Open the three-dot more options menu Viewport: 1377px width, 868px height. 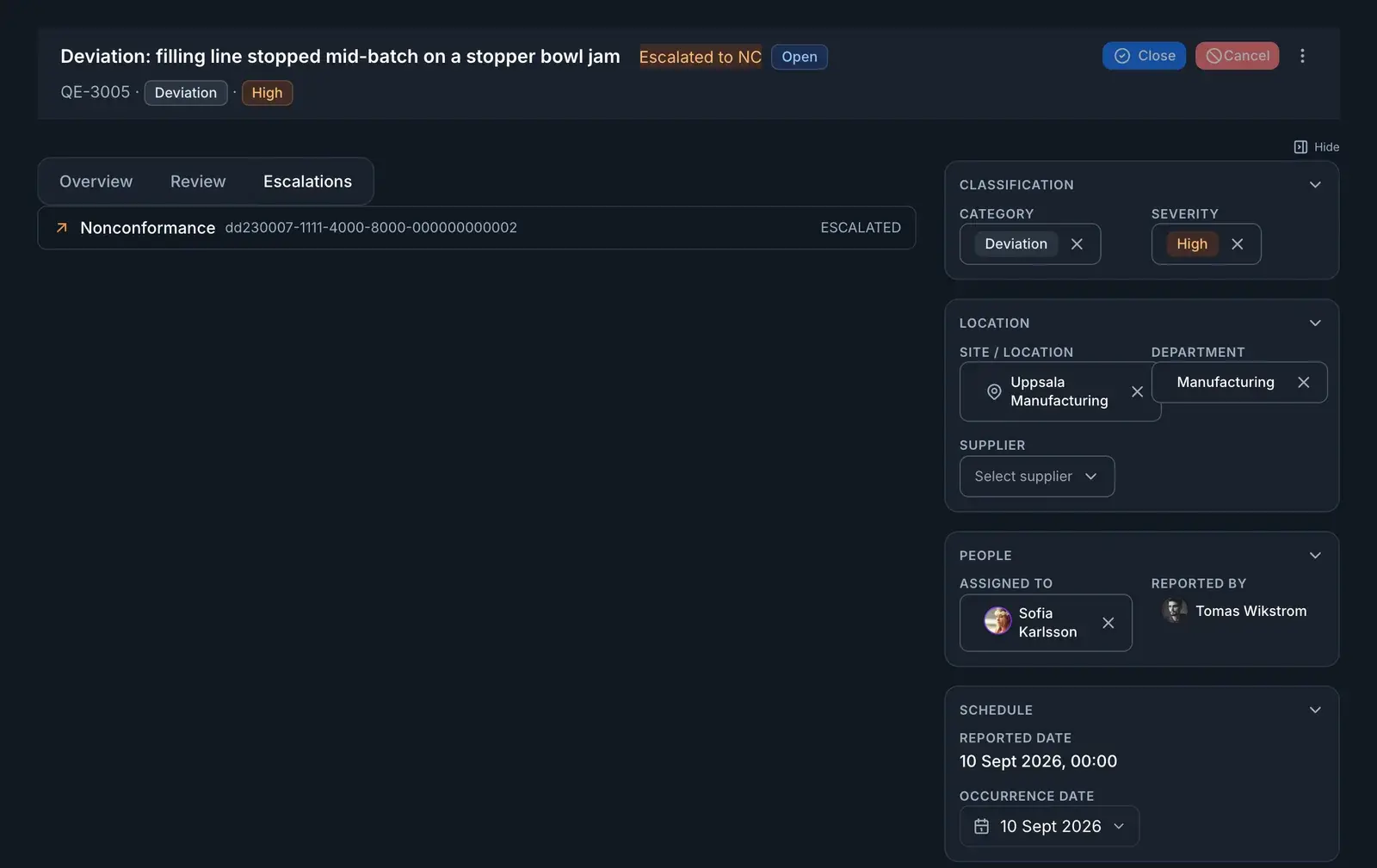pyautogui.click(x=1302, y=56)
